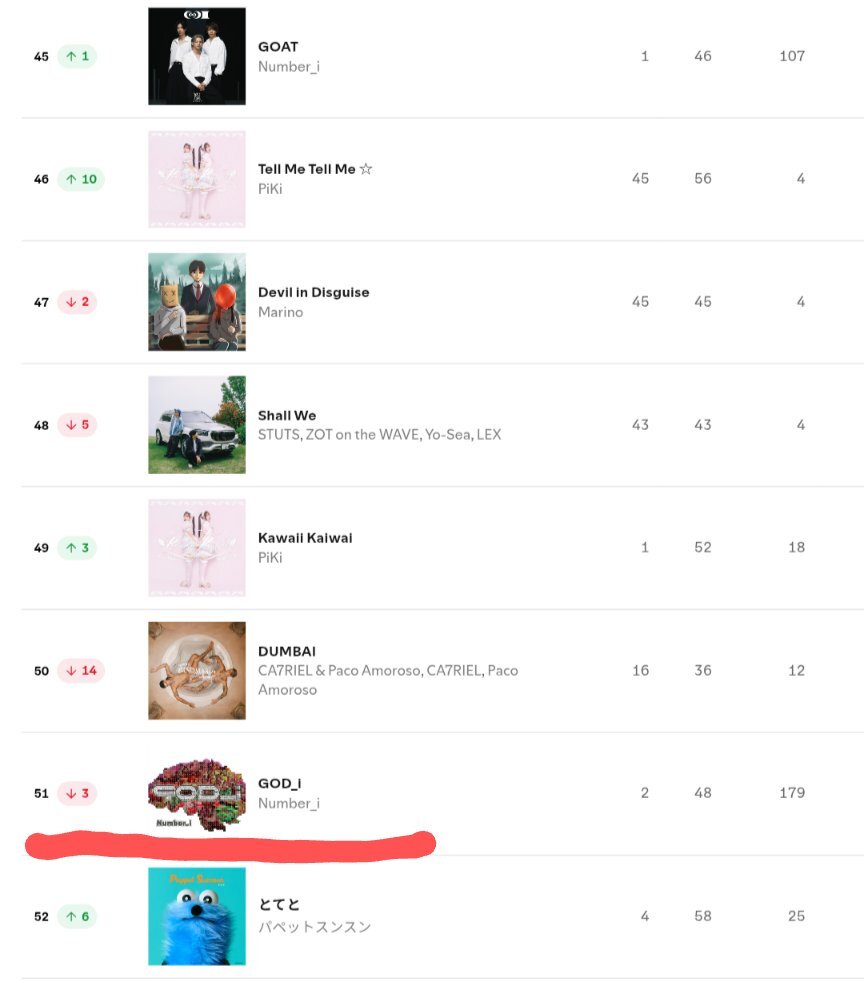Click the Devil in Disguise cover art

(x=197, y=302)
